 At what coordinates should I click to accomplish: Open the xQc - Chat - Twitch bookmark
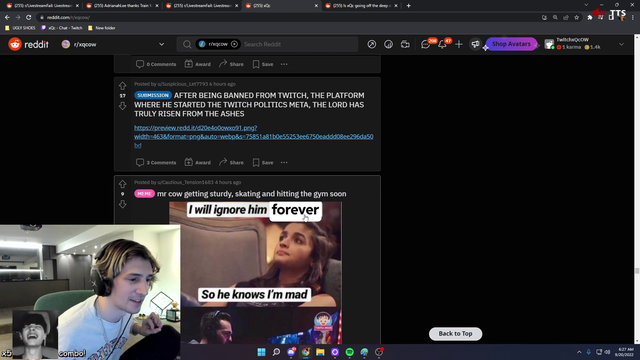pyautogui.click(x=62, y=28)
